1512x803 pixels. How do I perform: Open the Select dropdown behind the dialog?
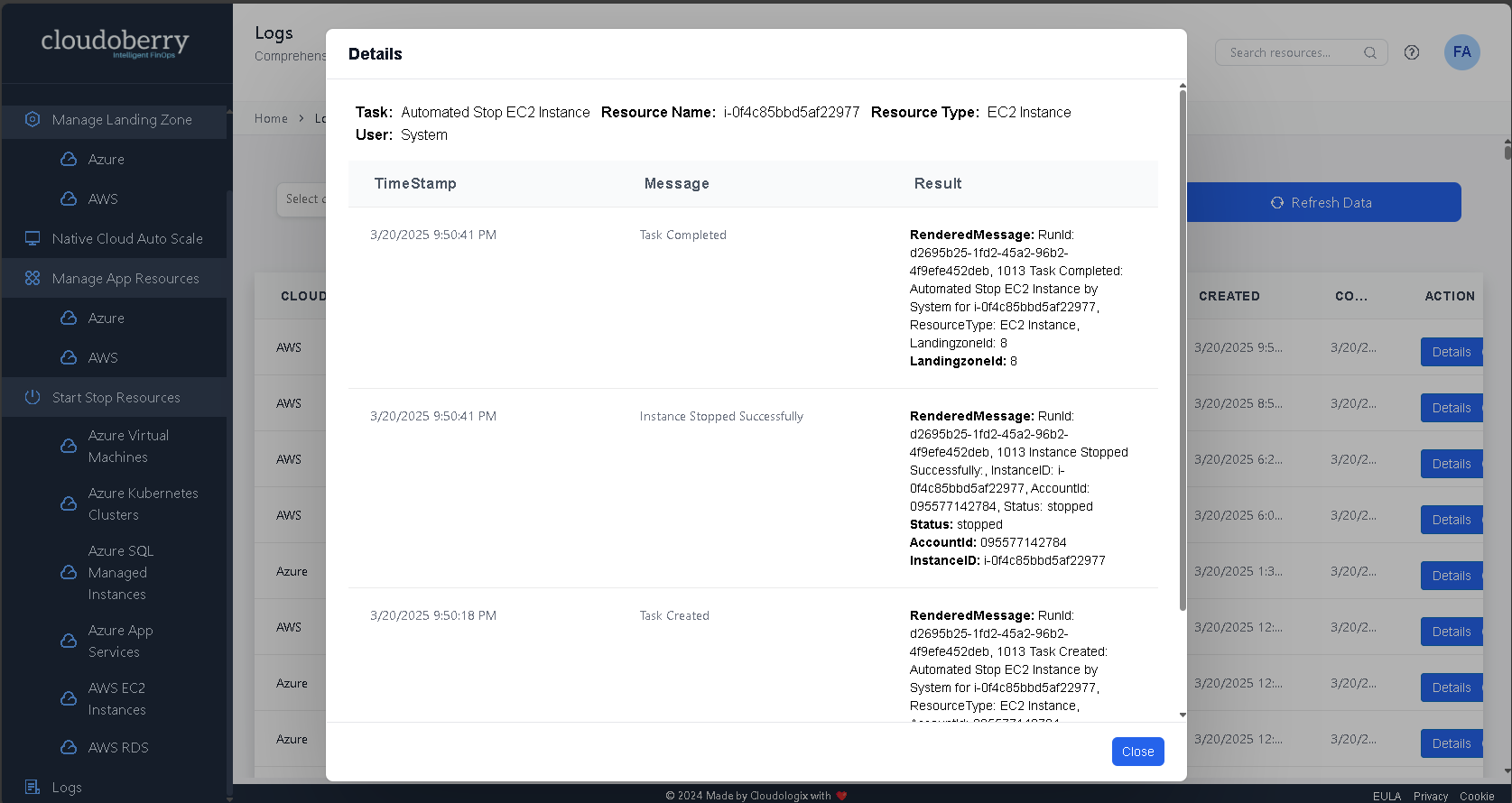(301, 199)
